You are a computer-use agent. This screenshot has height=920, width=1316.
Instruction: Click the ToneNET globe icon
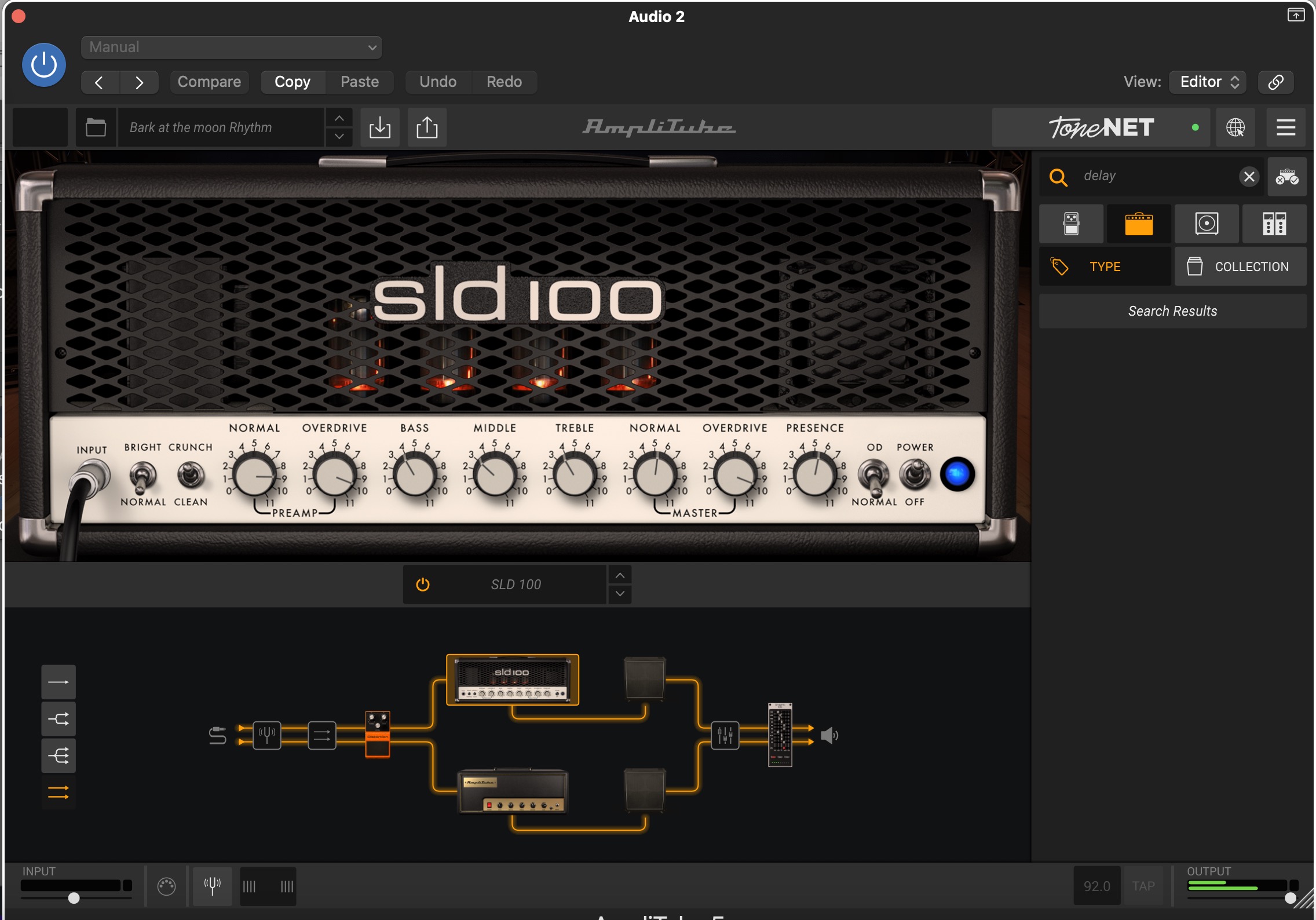pyautogui.click(x=1235, y=127)
